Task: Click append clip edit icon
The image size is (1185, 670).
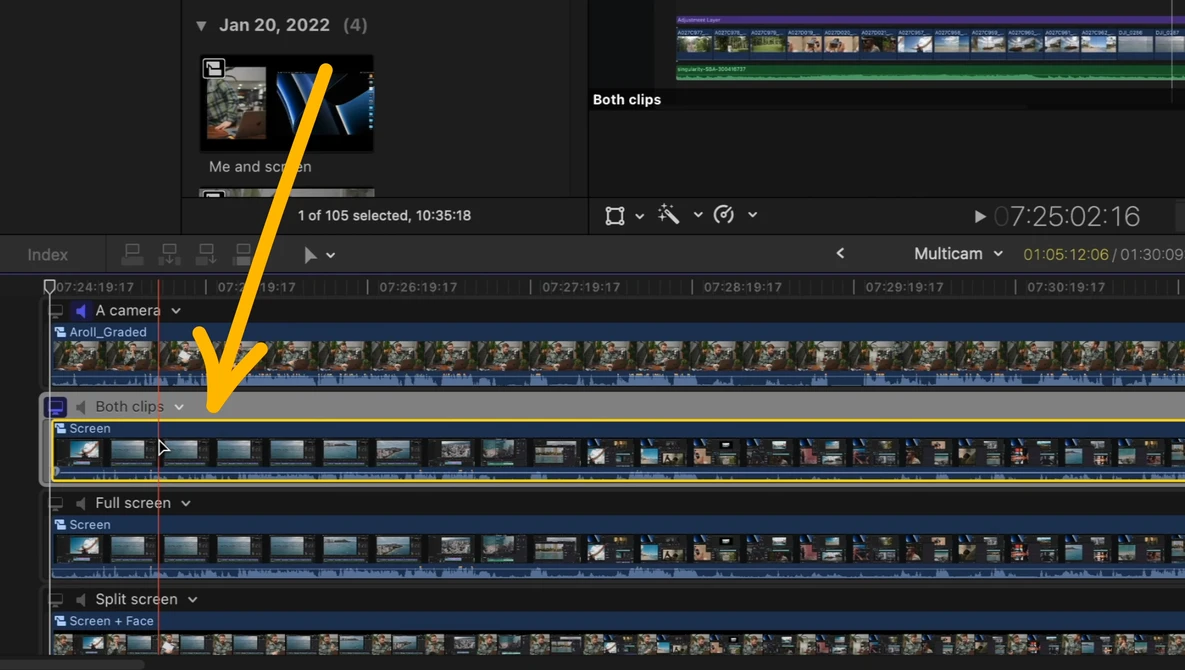Action: 206,255
